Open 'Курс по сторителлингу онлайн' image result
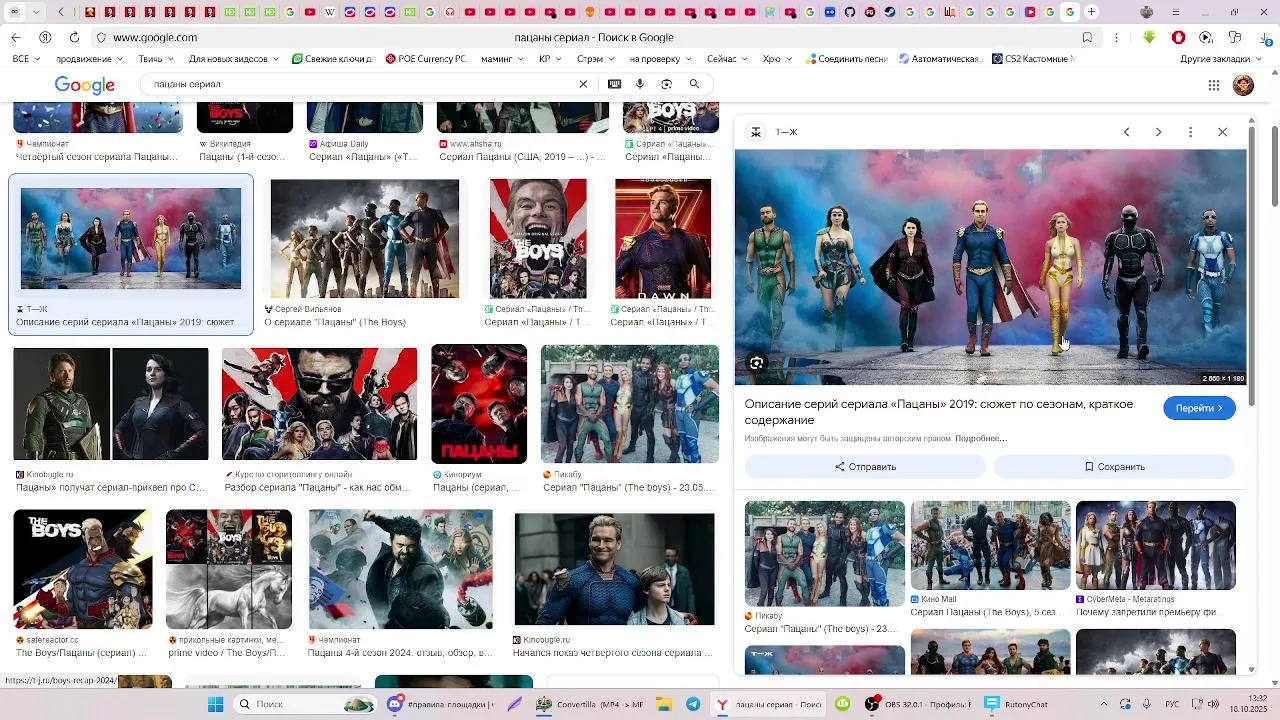Viewport: 1280px width, 720px height. tap(319, 404)
